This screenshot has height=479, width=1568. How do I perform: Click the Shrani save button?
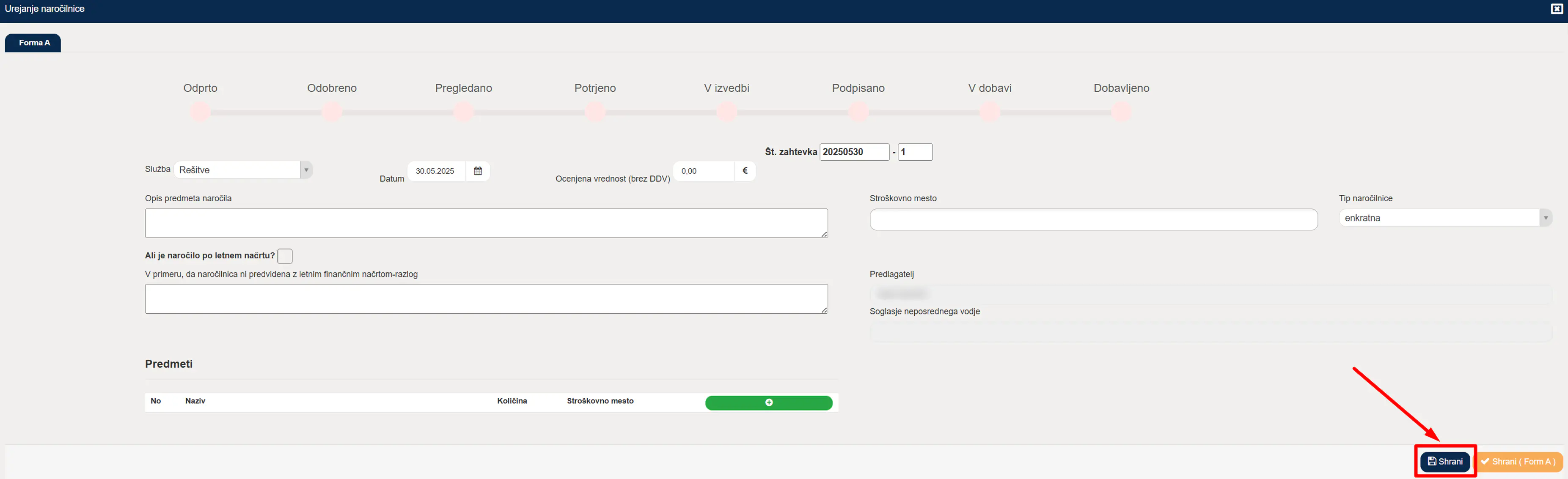click(1445, 461)
